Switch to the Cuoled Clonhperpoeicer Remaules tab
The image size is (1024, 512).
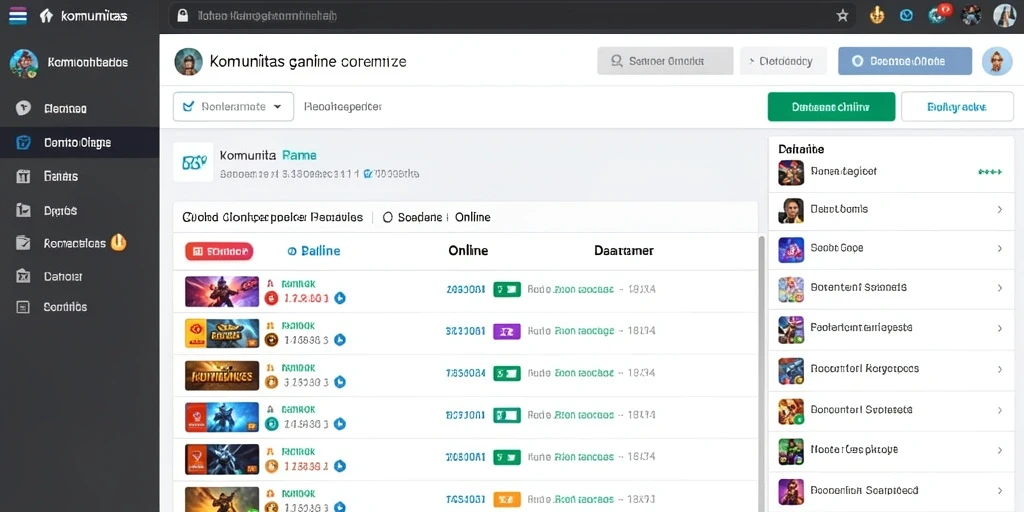(x=272, y=217)
